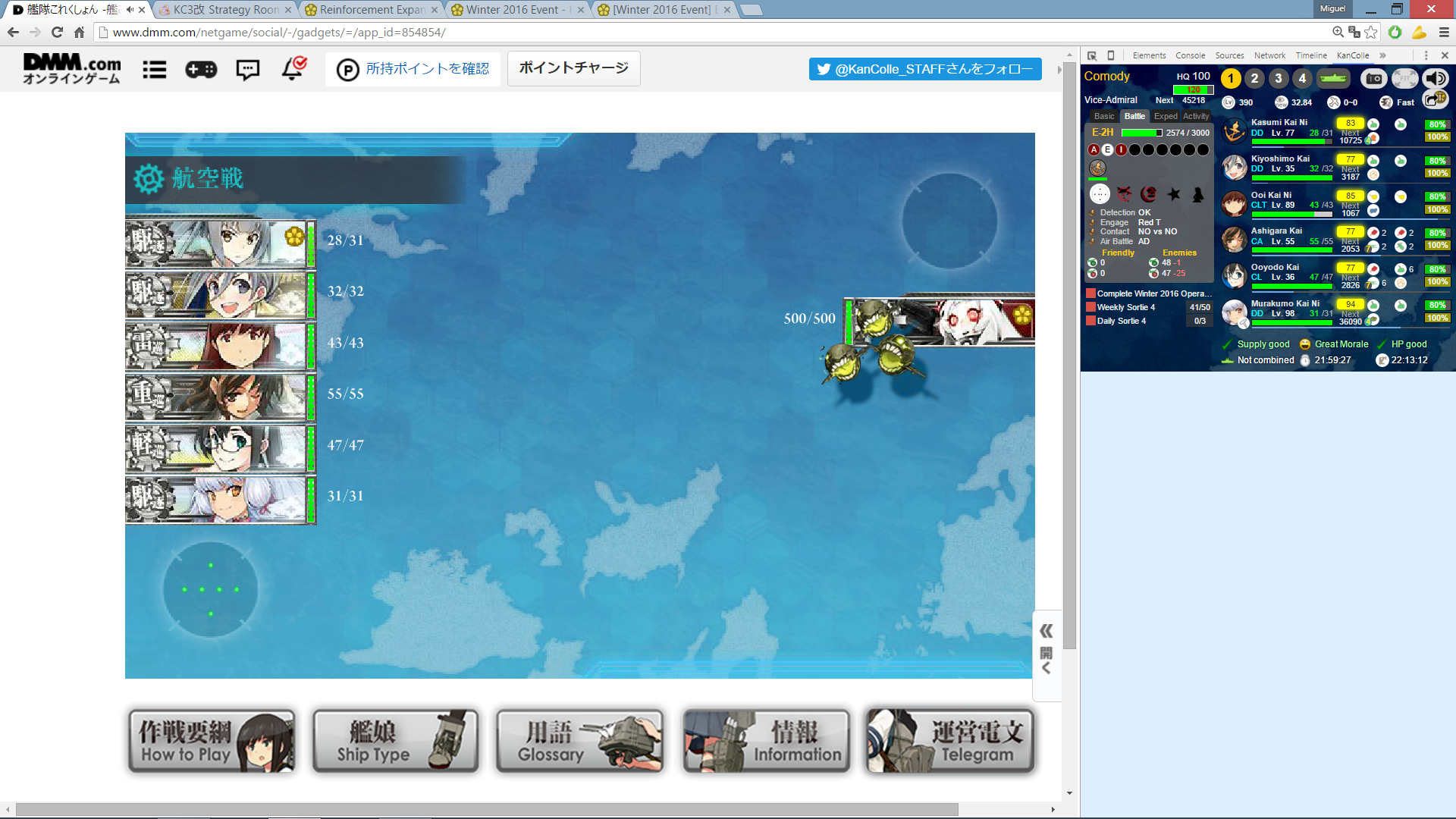Click node A battle marker

(1094, 149)
